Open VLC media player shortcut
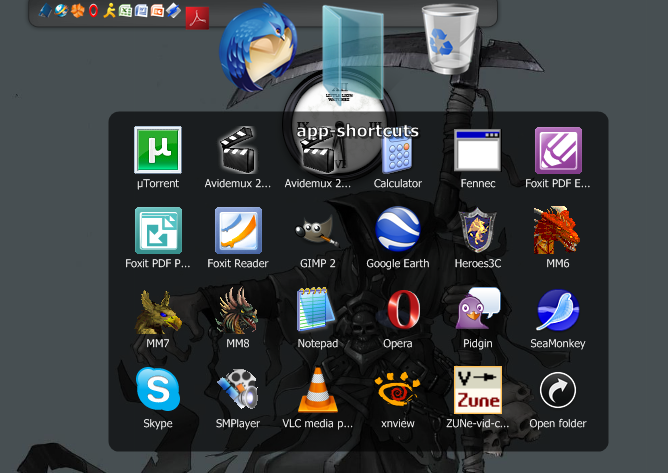The image size is (668, 473). pos(317,390)
